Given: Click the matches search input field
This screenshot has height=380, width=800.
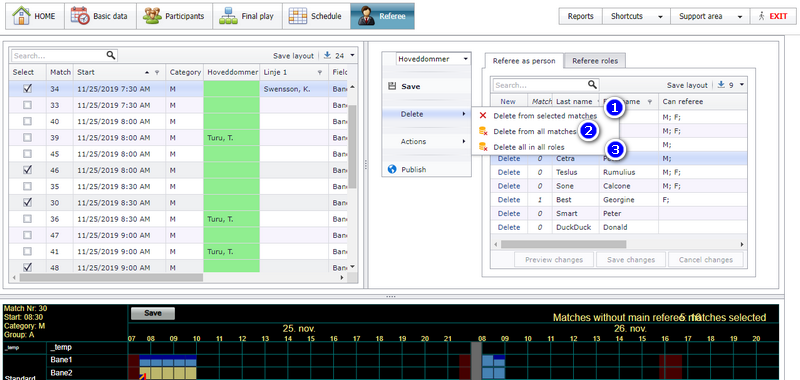Looking at the screenshot, I should pos(59,55).
